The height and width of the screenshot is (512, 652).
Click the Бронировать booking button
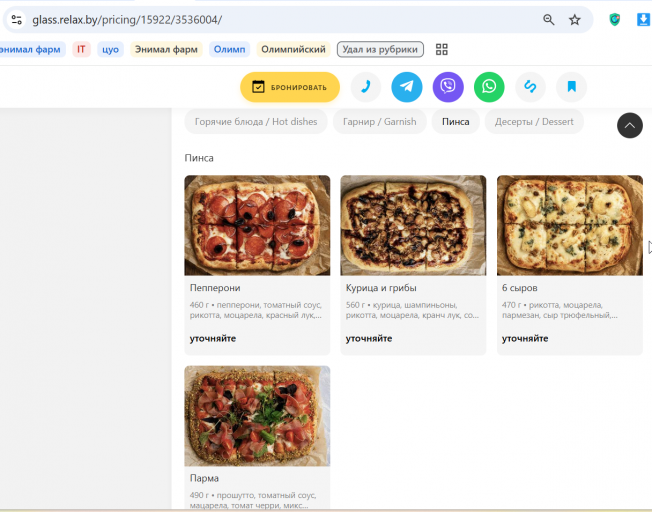(290, 87)
